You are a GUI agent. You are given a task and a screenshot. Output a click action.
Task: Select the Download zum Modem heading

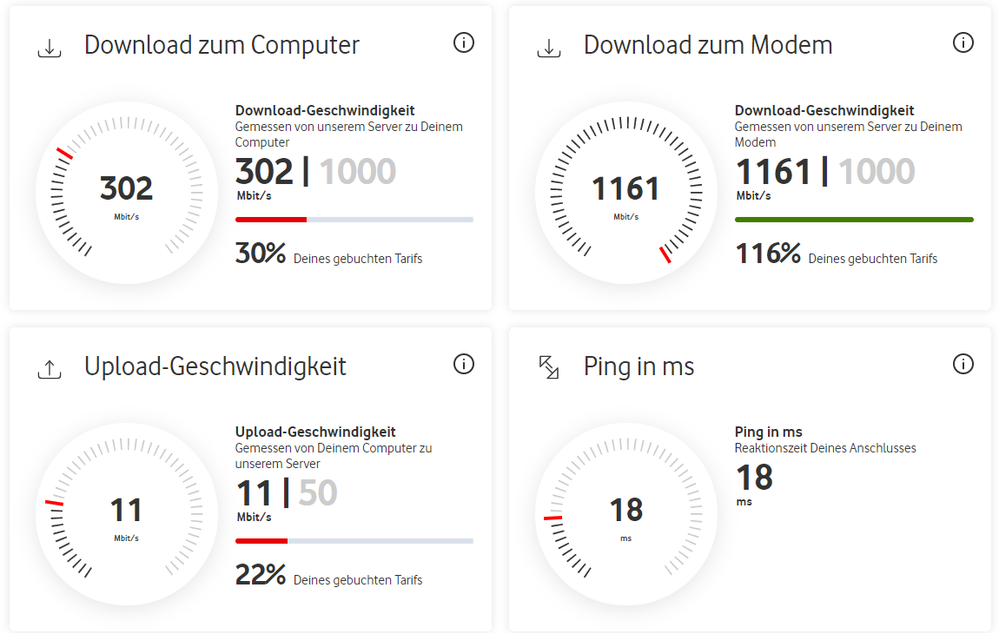(708, 45)
